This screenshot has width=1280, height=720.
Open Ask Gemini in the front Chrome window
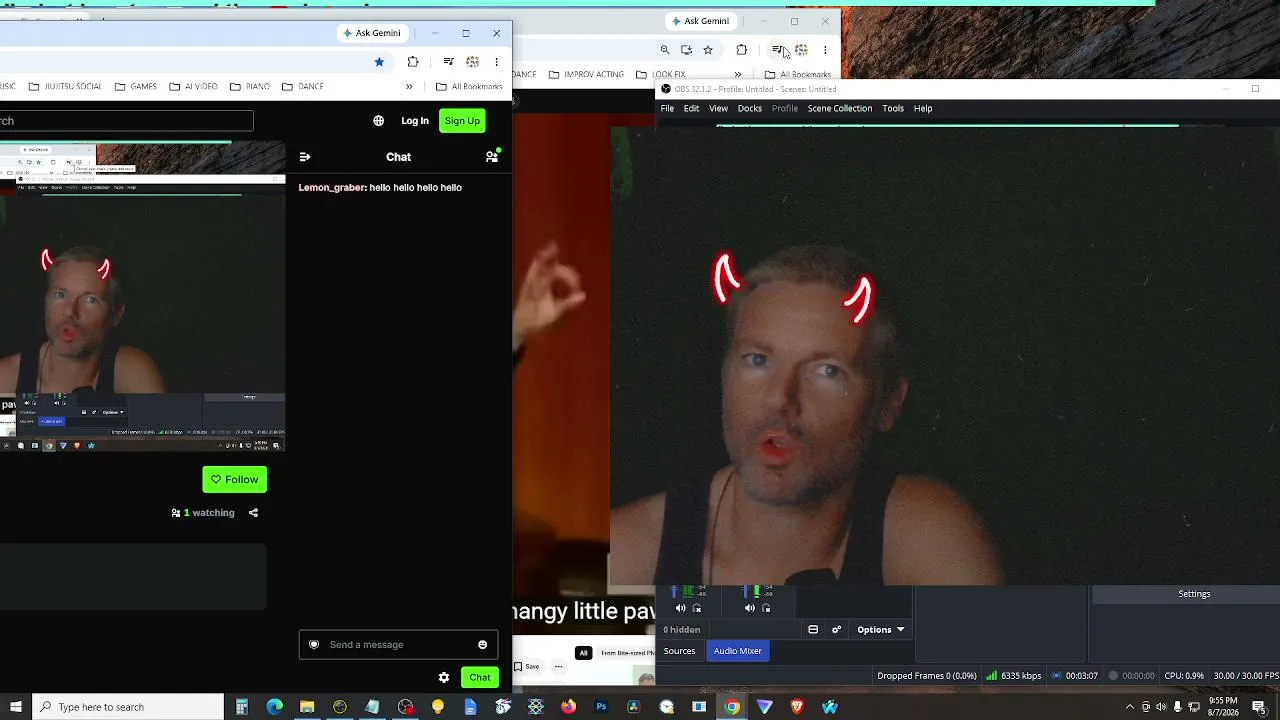tap(372, 33)
